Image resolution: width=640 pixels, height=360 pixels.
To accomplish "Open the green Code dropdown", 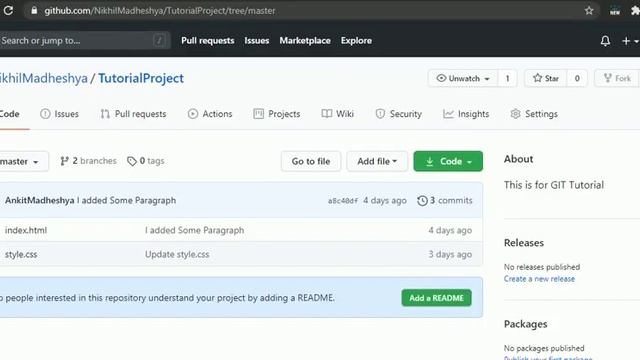I will (448, 161).
